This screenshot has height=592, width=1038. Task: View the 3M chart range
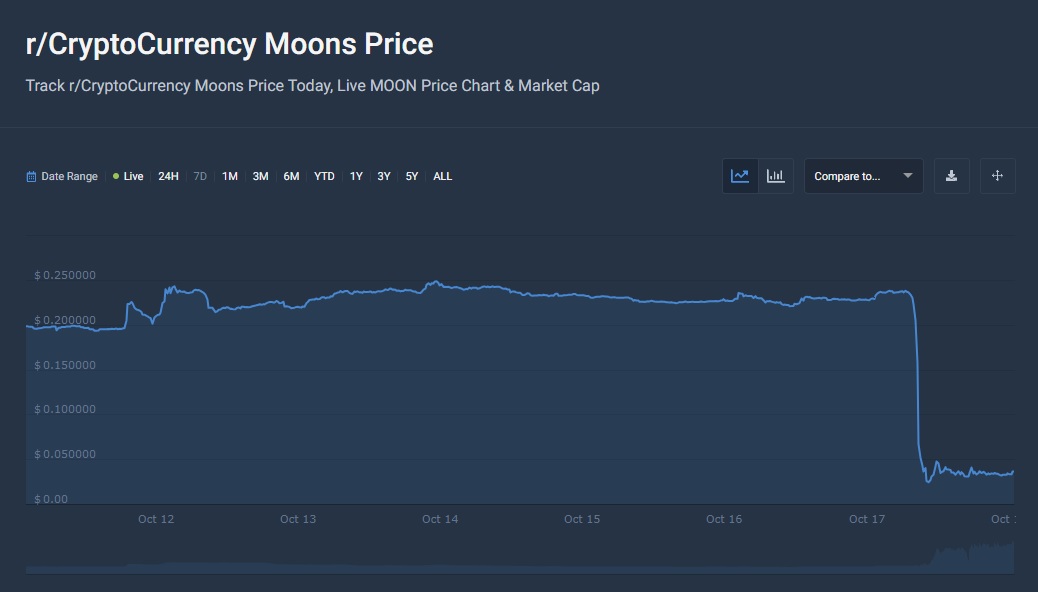(260, 176)
